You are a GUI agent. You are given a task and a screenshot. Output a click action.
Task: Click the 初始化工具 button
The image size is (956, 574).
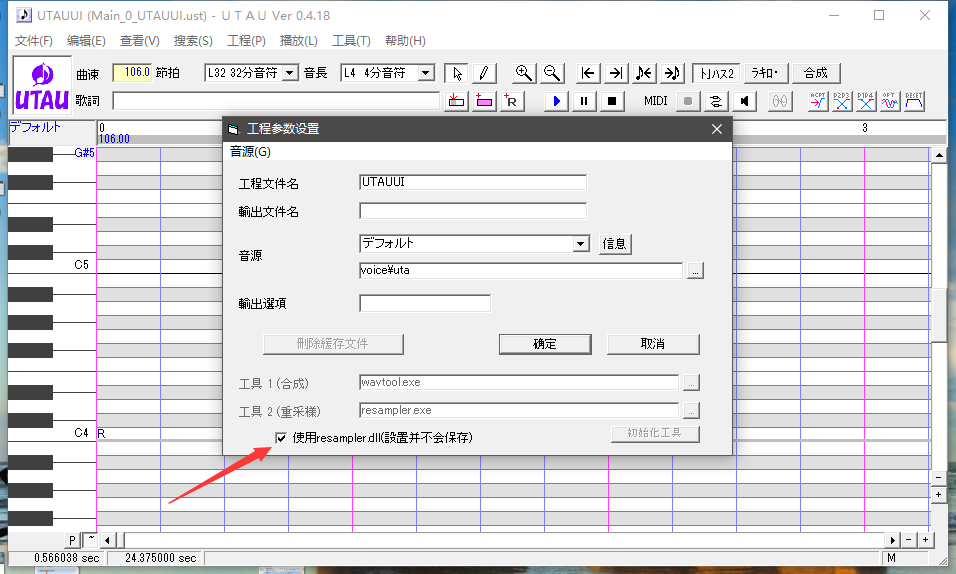pyautogui.click(x=655, y=433)
